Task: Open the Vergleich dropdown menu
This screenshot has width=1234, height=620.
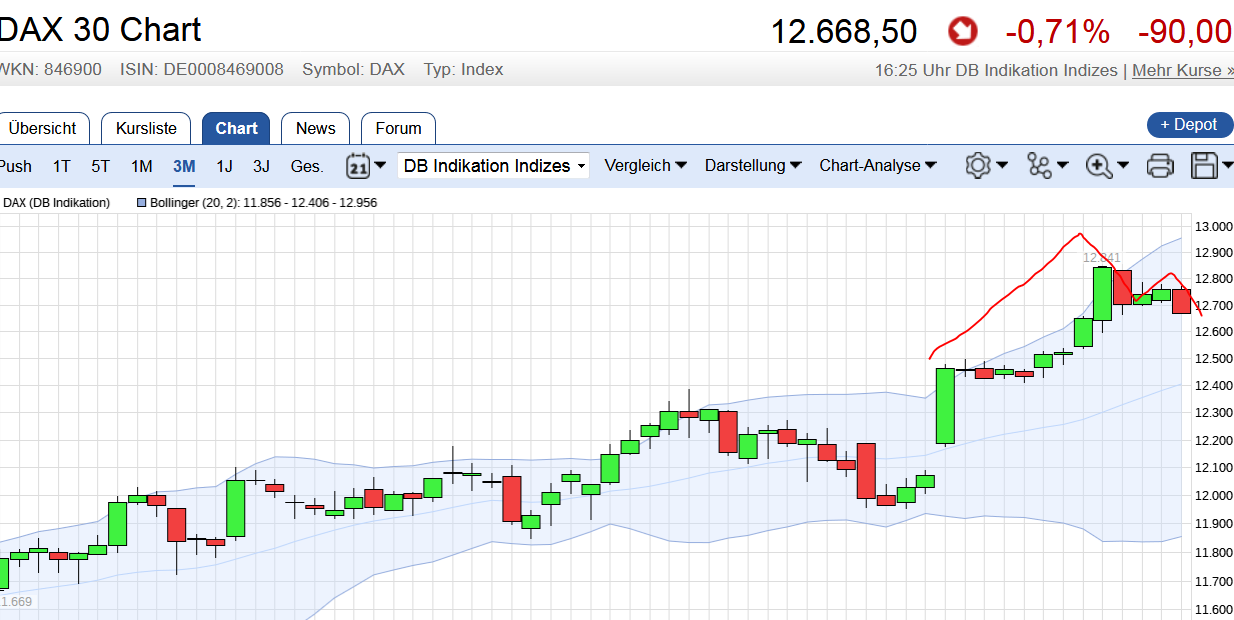Action: pyautogui.click(x=646, y=166)
